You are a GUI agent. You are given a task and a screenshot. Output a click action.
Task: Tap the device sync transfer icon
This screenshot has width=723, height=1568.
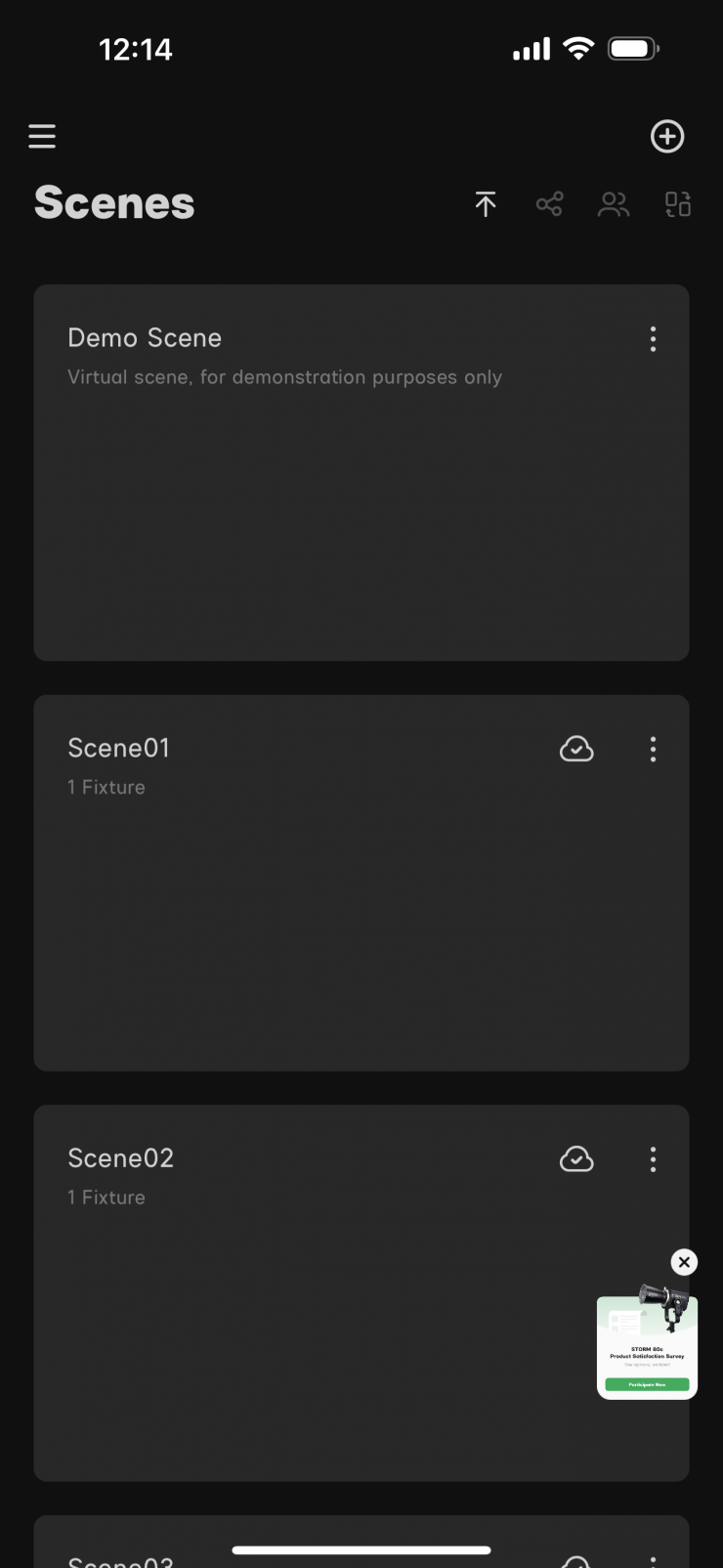tap(678, 204)
